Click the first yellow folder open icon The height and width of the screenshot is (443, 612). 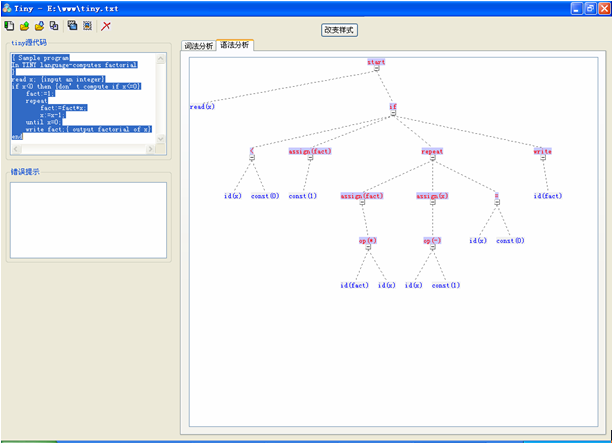point(24,25)
